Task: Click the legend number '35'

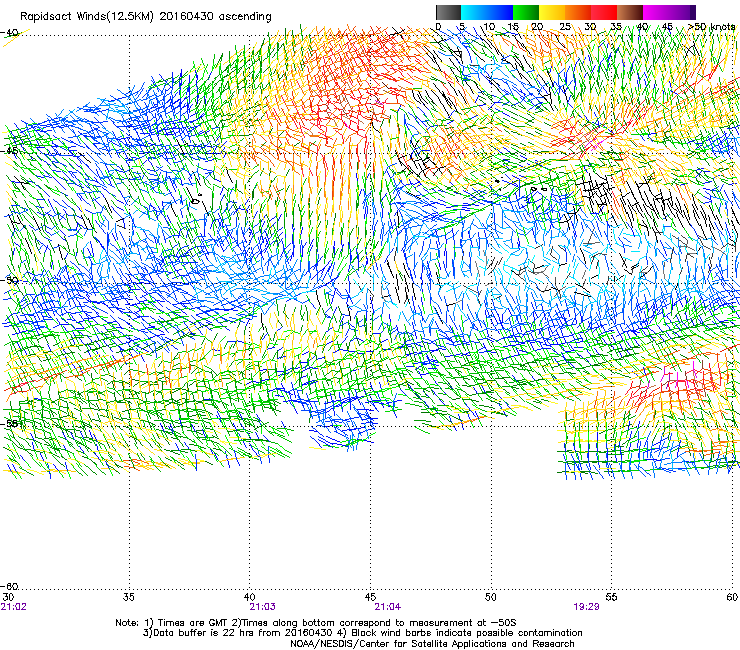Action: (x=616, y=27)
